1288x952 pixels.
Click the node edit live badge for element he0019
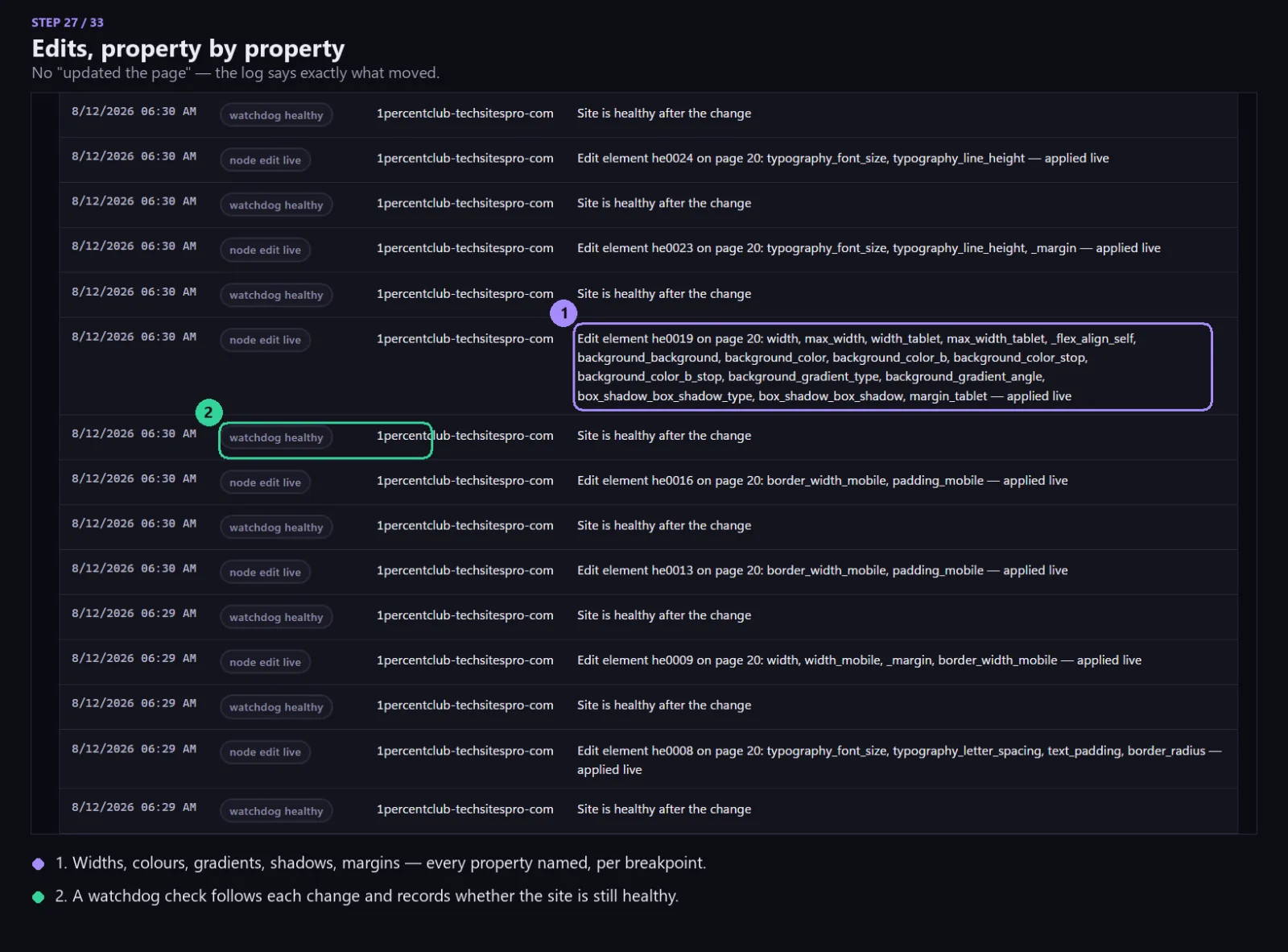click(x=265, y=340)
